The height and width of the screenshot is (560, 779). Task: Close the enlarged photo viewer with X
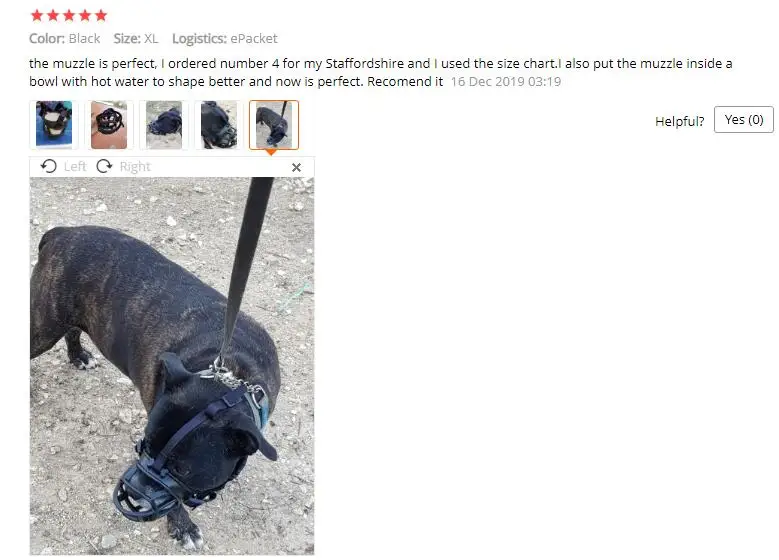pyautogui.click(x=296, y=168)
